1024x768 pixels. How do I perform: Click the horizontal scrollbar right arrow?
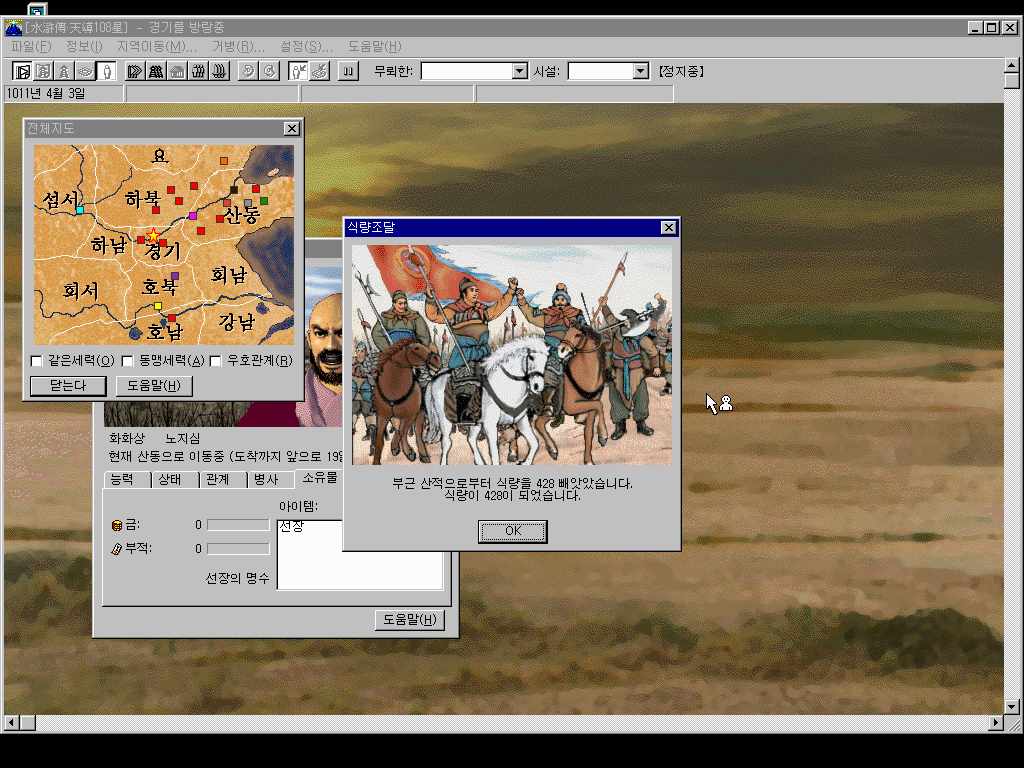[x=995, y=723]
